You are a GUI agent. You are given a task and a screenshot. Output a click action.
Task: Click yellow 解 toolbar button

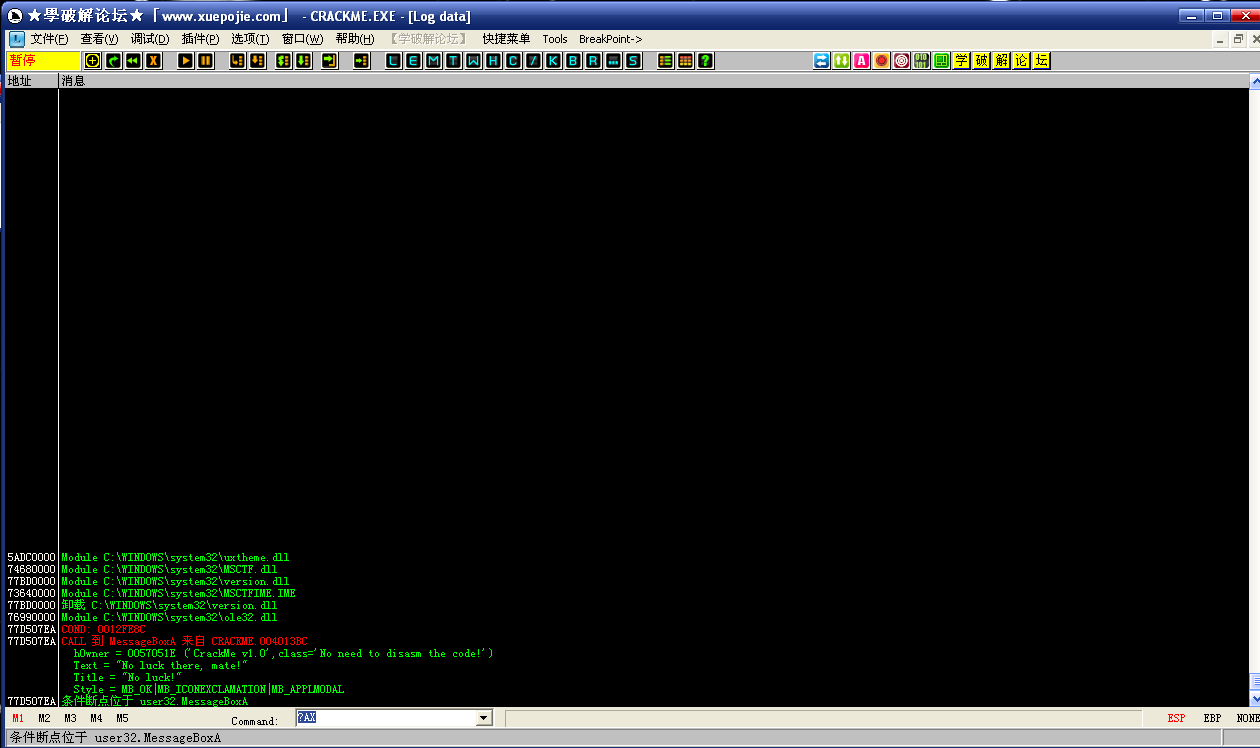click(1001, 61)
